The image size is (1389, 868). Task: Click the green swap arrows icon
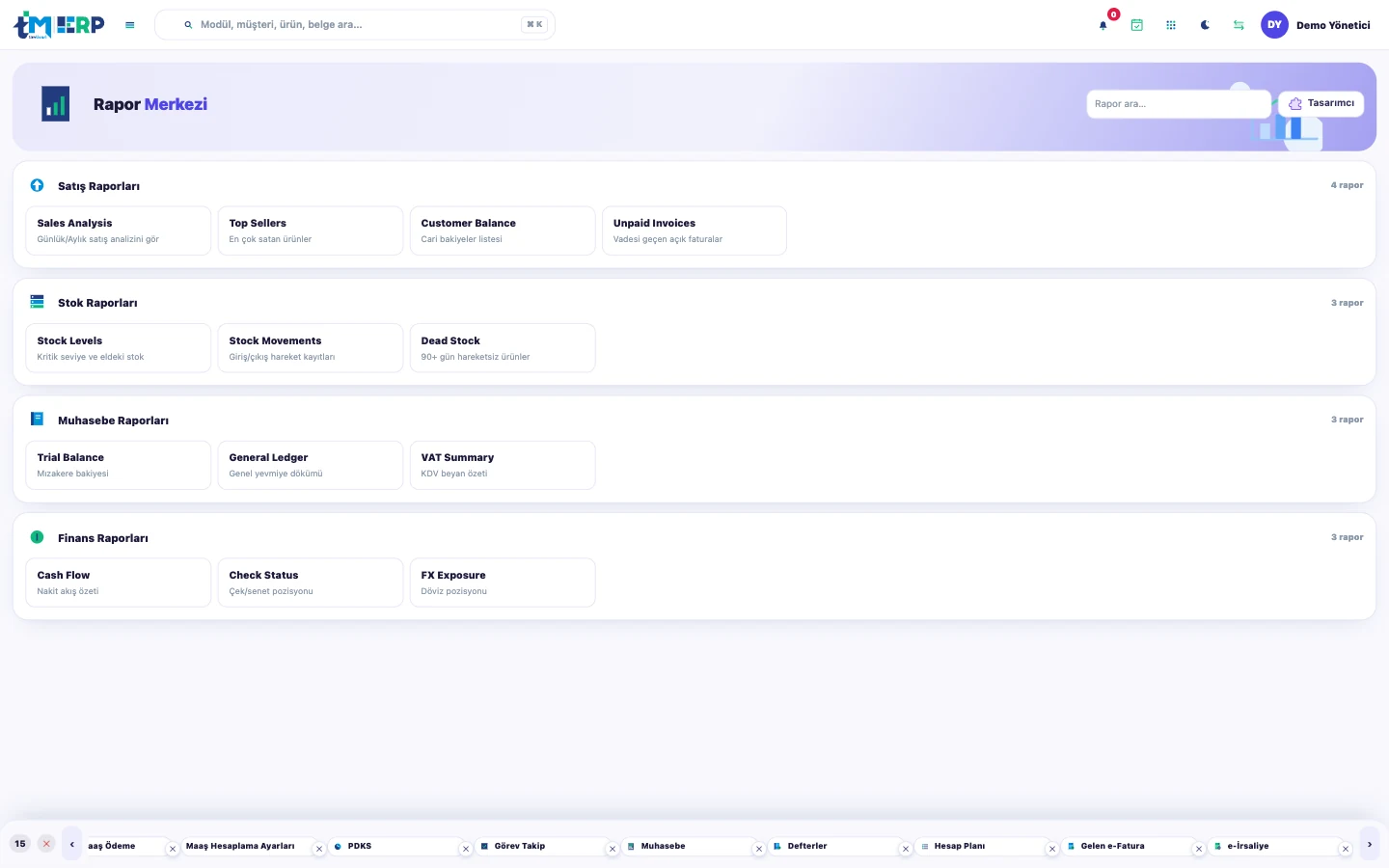(x=1239, y=25)
